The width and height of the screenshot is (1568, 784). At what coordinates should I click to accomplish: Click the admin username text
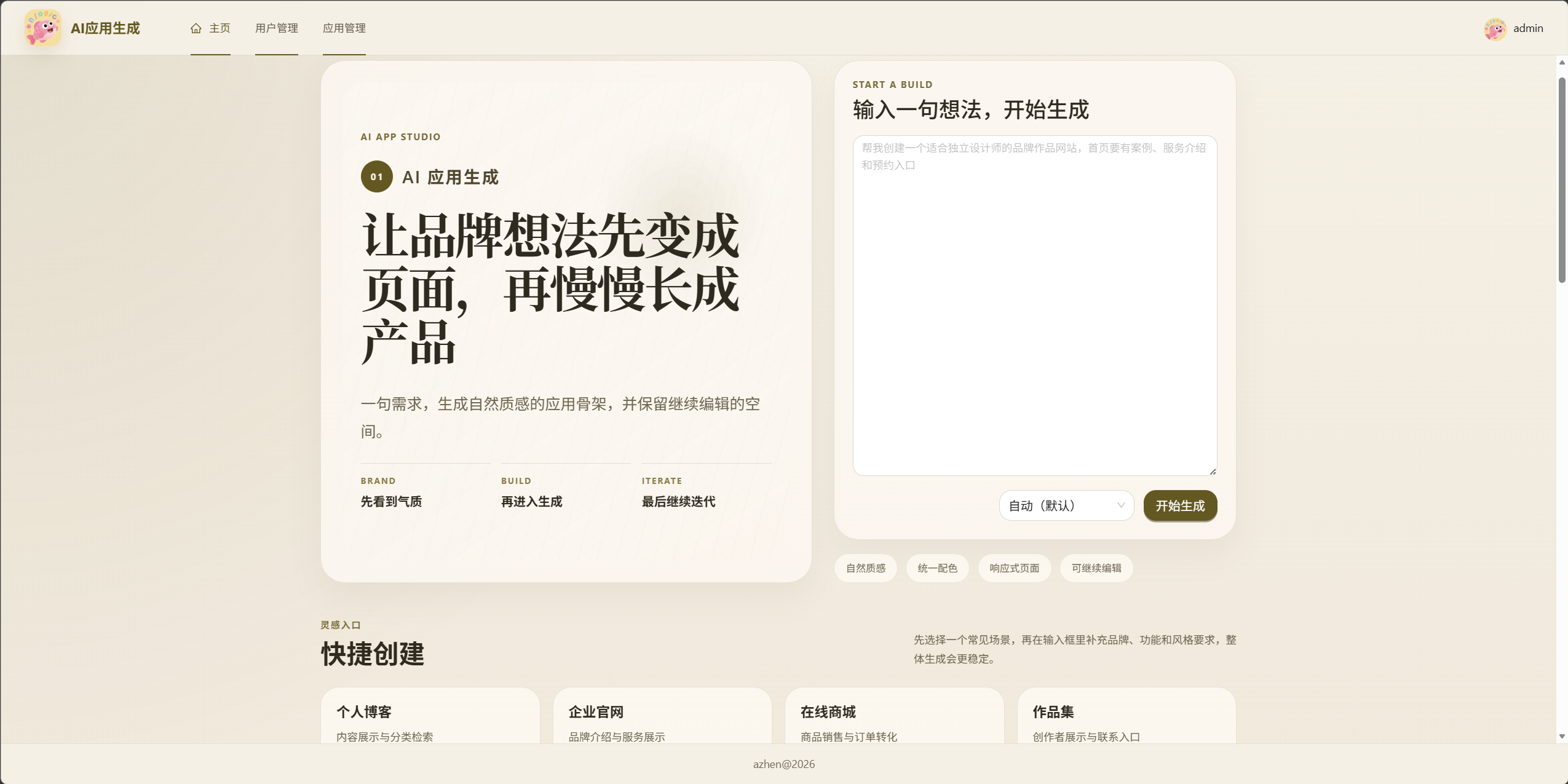[x=1528, y=28]
